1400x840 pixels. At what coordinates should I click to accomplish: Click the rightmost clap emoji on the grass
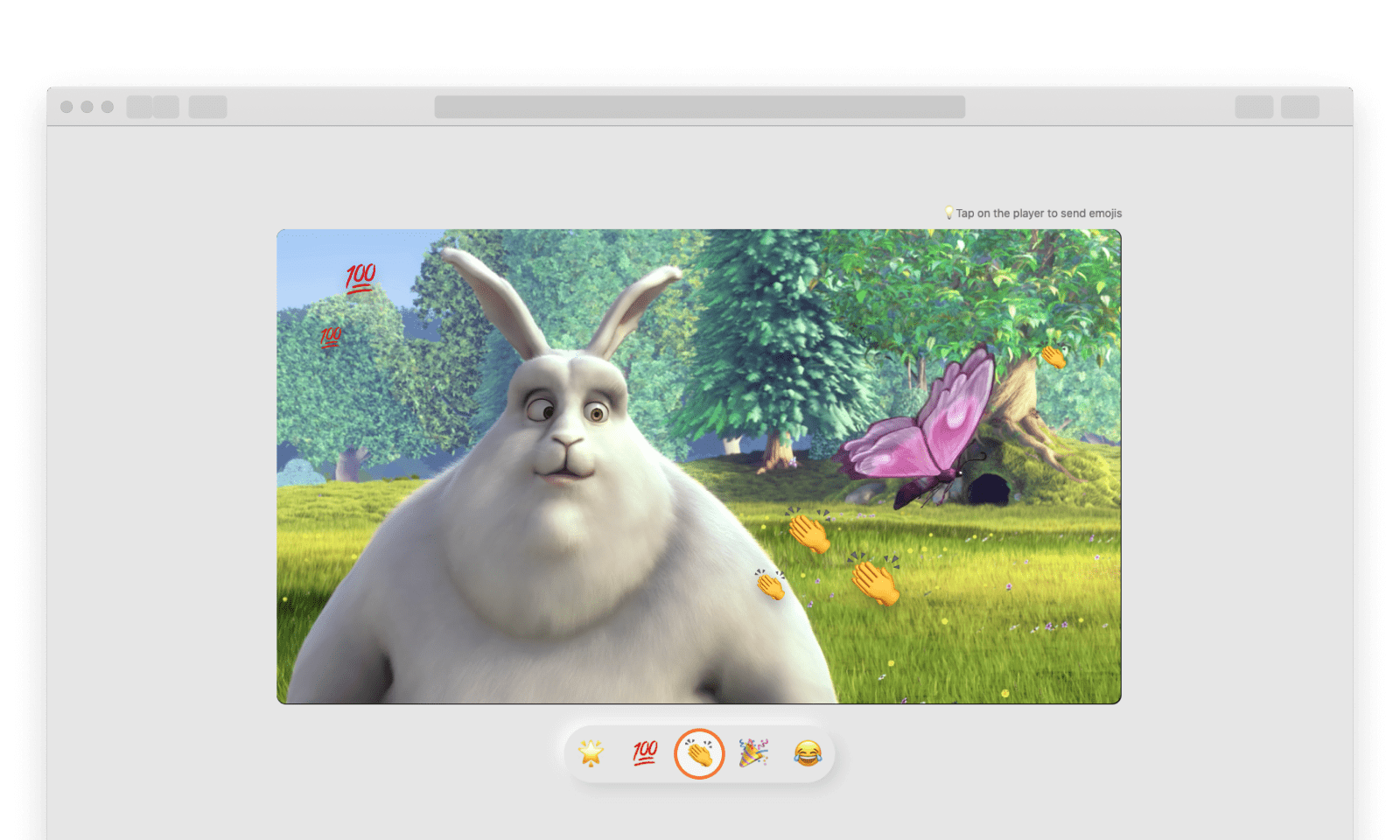[875, 580]
